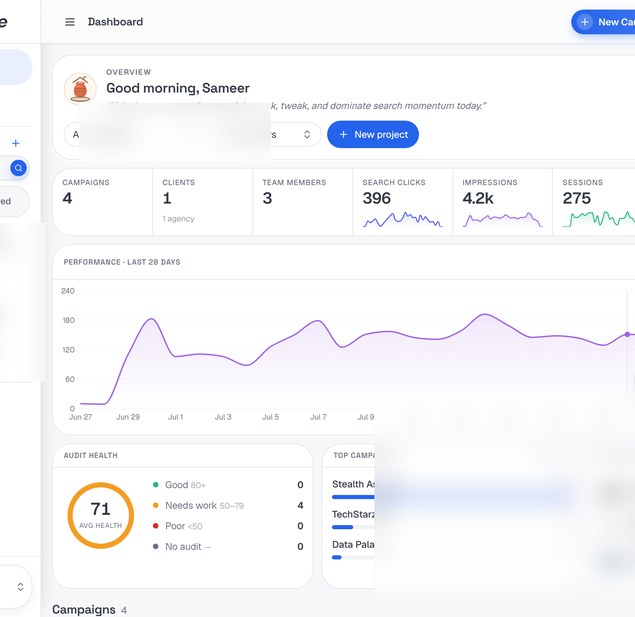
Task: Click the Needs work 50–79 legend row
Action: (228, 505)
